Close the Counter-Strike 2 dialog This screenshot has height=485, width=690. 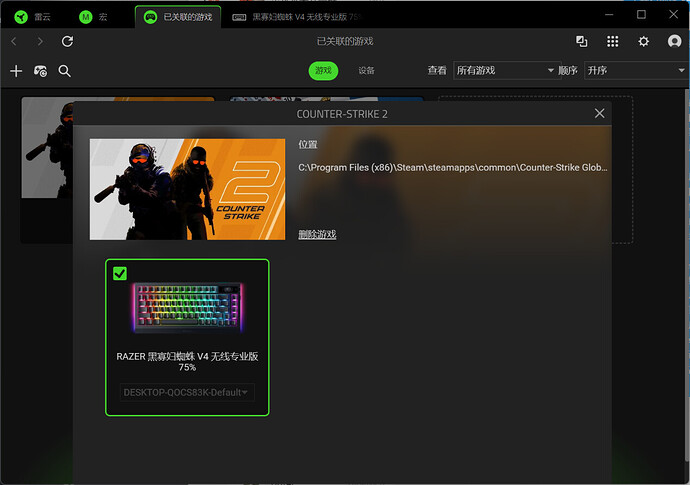[600, 113]
